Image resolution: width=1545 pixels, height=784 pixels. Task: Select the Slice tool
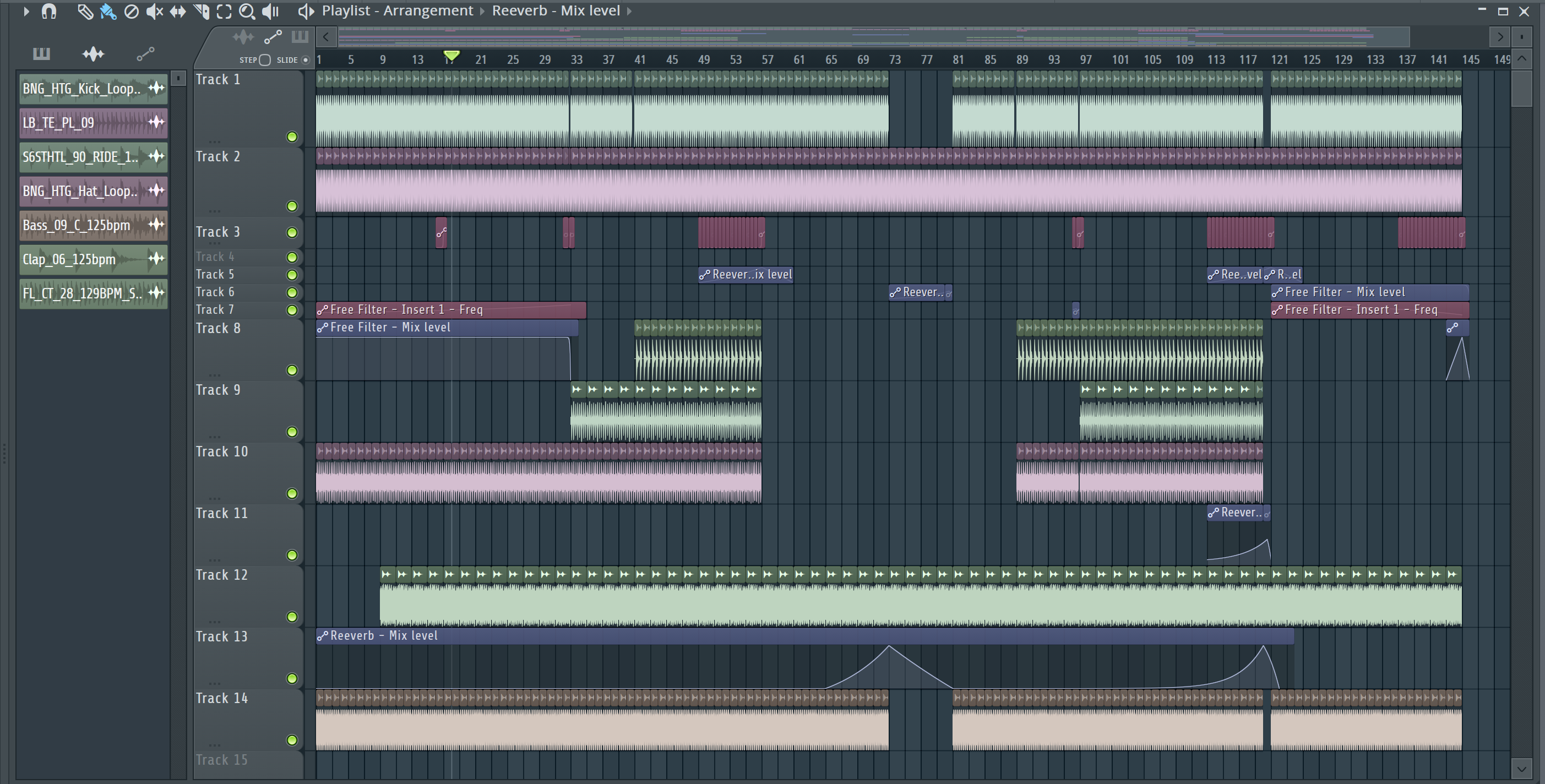(x=201, y=12)
